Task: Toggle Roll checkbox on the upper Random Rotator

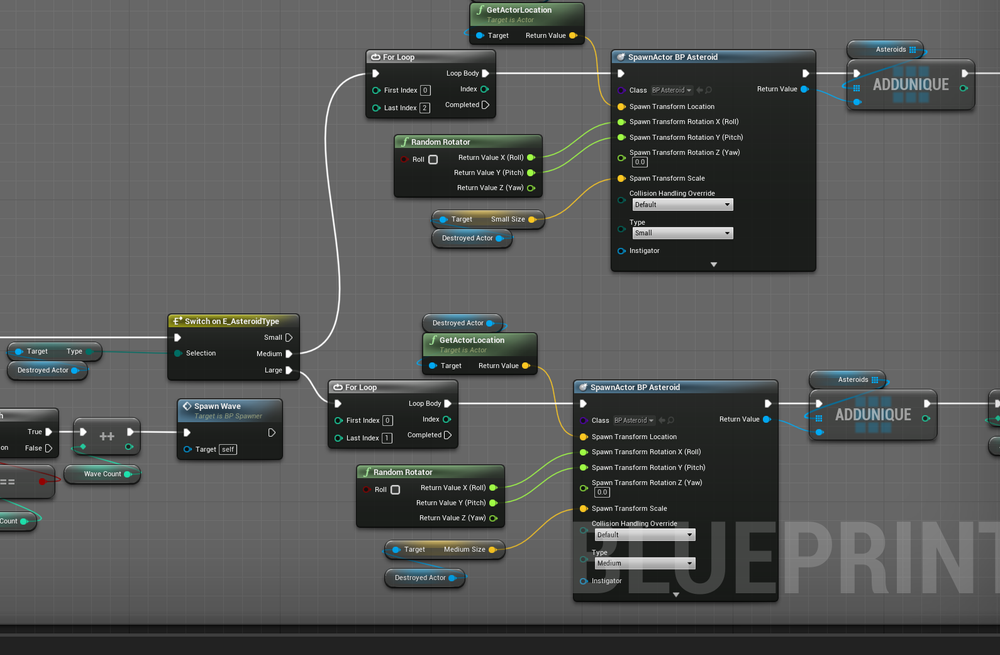Action: click(433, 159)
